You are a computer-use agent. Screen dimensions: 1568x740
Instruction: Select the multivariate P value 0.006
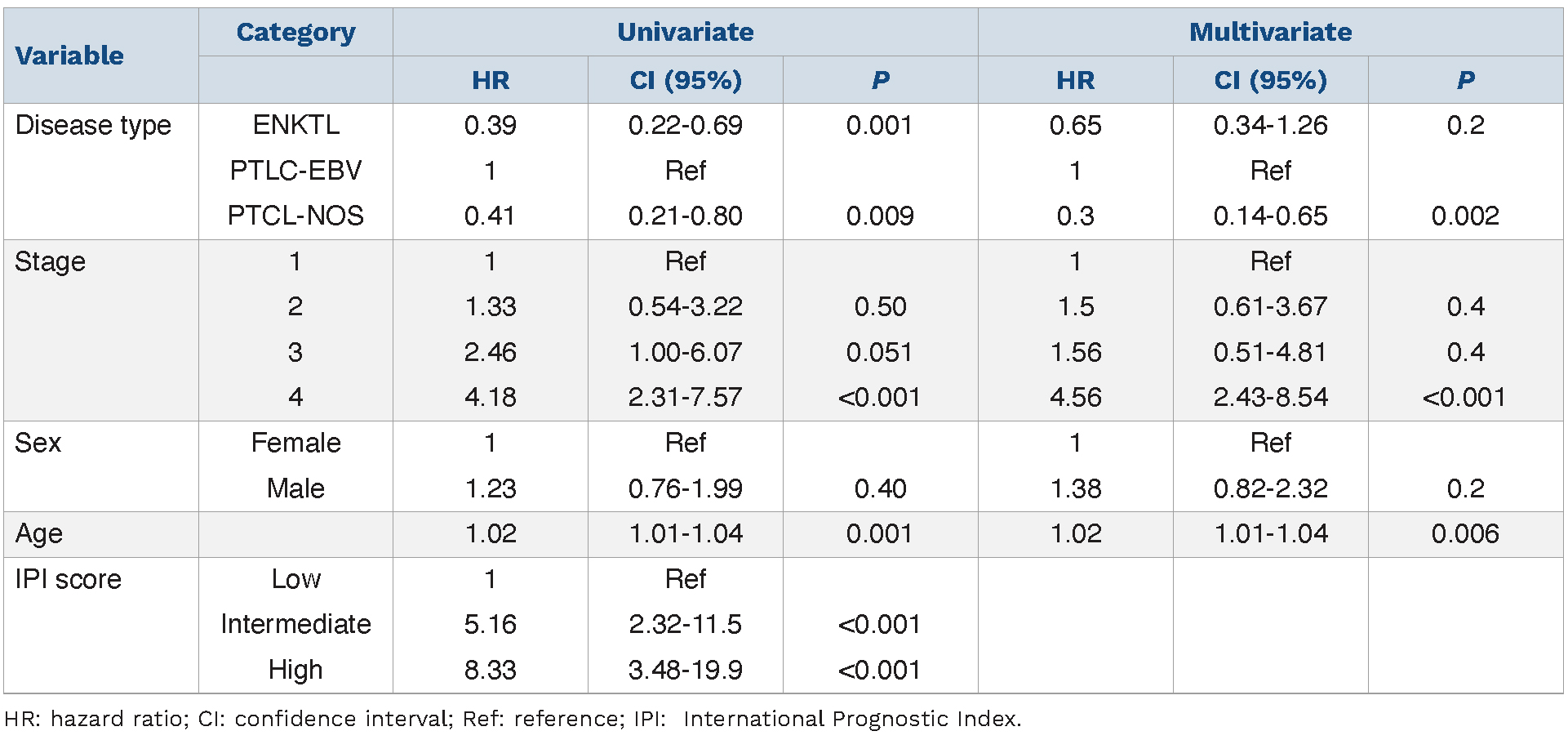pyautogui.click(x=1465, y=533)
